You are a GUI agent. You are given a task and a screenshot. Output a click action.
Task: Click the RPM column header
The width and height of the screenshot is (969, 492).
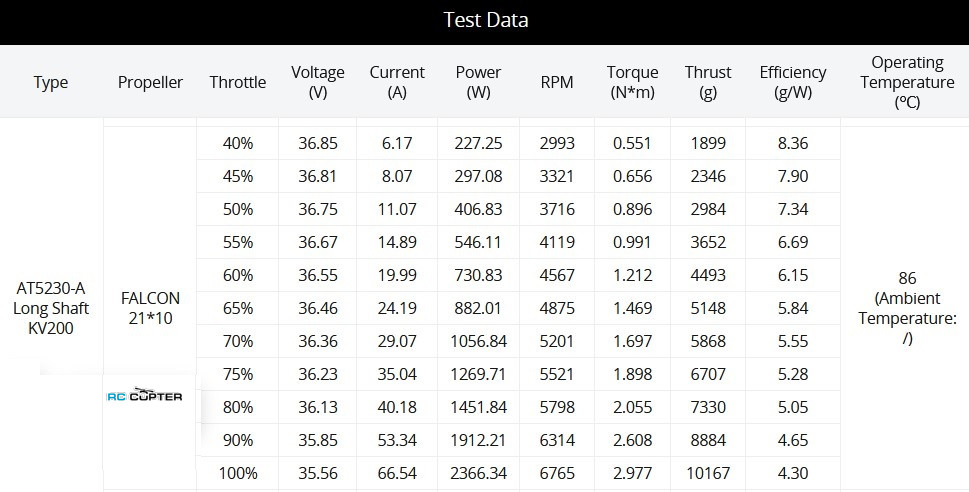[x=556, y=82]
